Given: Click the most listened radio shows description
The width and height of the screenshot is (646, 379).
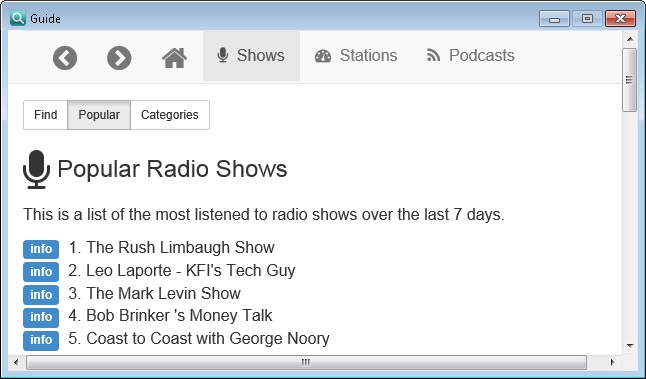Looking at the screenshot, I should [264, 215].
